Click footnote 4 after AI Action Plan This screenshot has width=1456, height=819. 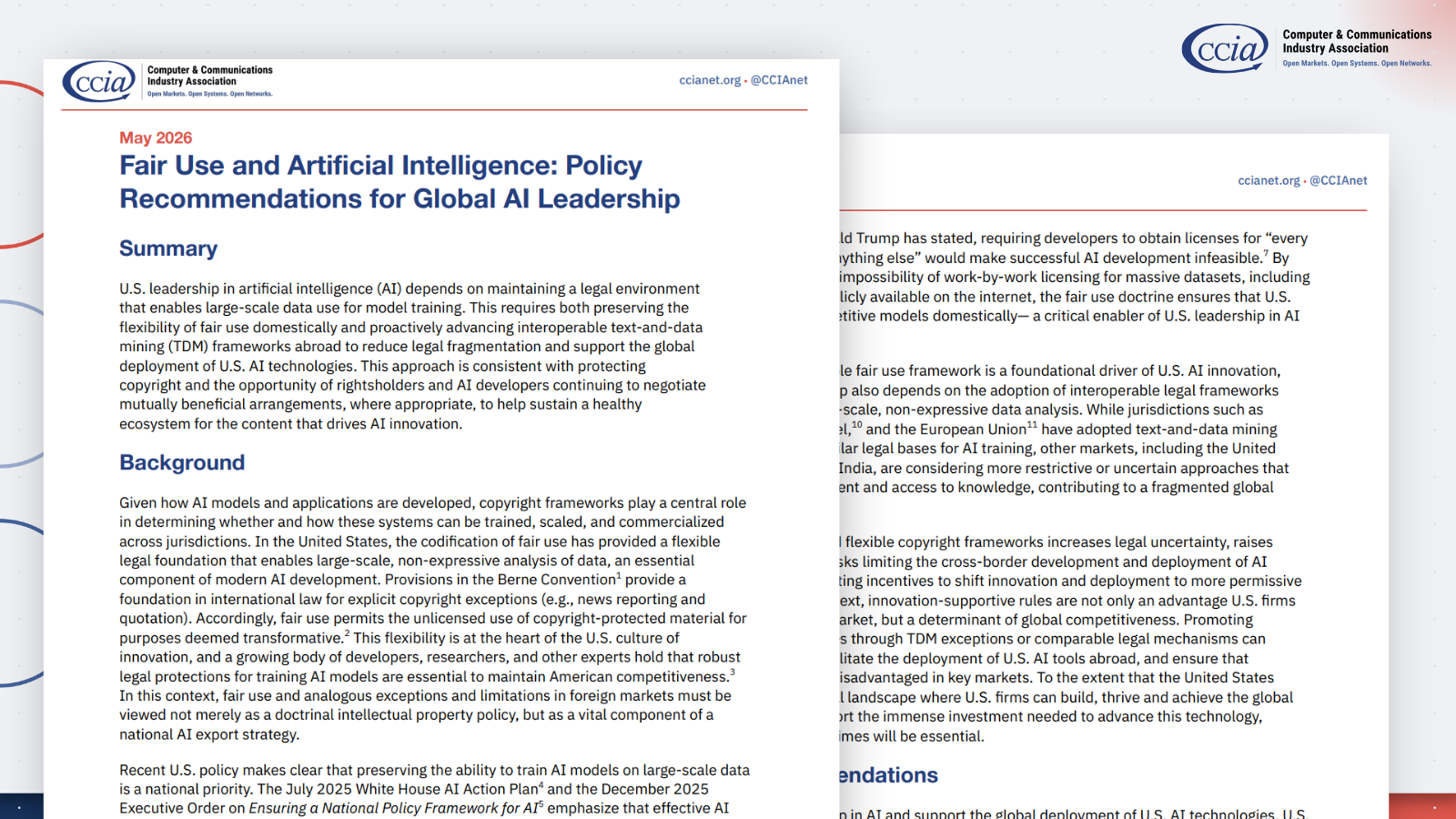coord(541,785)
